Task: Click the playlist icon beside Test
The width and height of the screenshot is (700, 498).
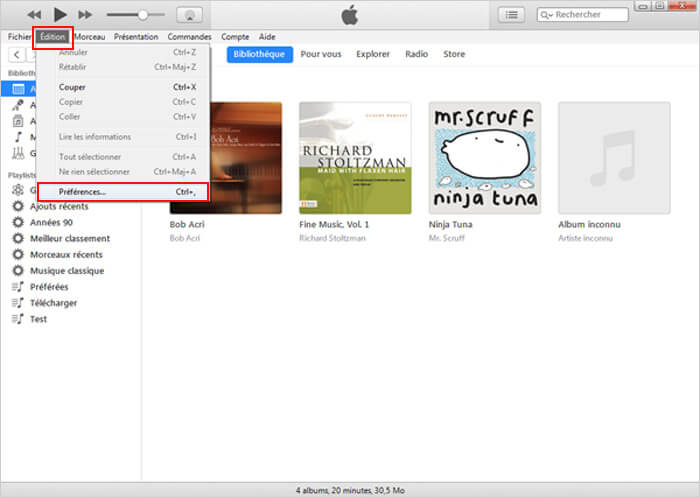Action: [x=18, y=319]
